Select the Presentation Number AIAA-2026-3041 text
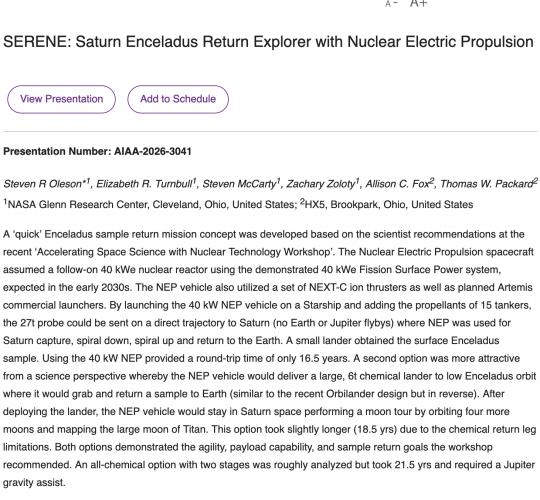Viewport: 540px width, 500px height. click(x=97, y=152)
